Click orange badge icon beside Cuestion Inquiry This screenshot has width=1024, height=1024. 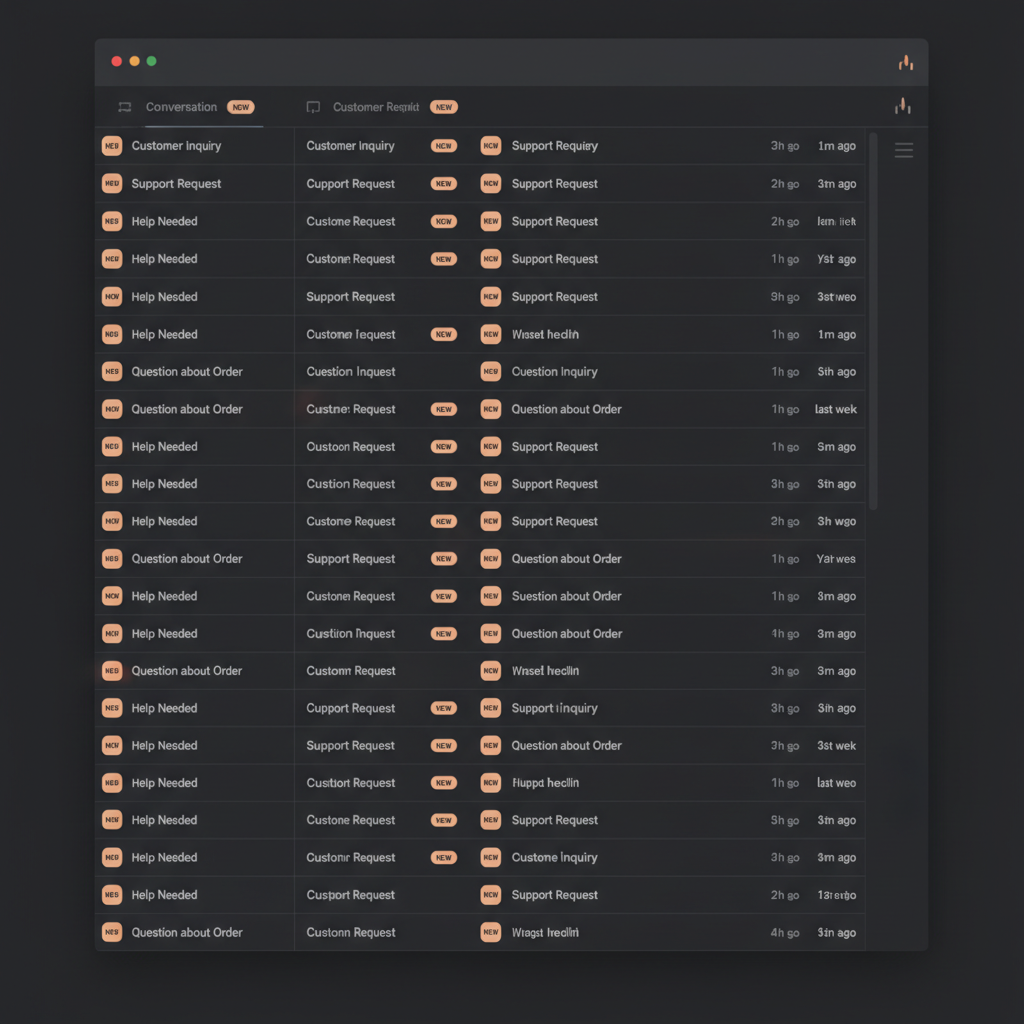(490, 372)
